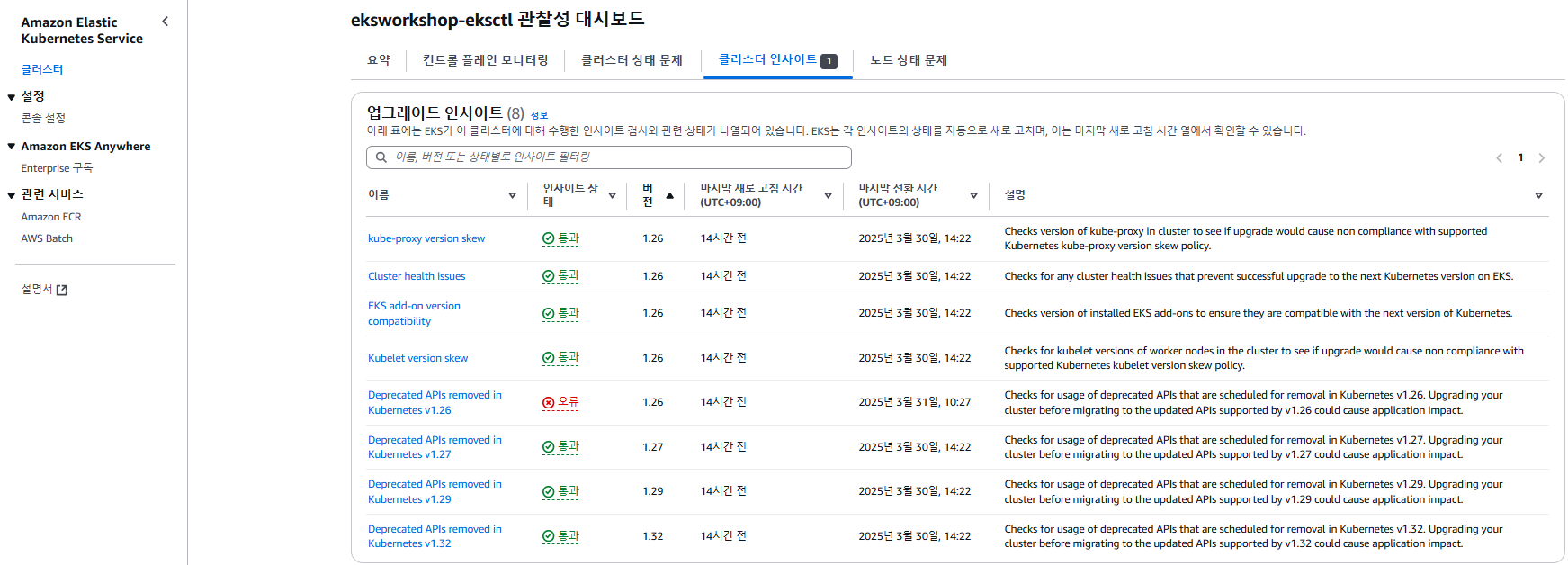Switch to the 컨트롤 플레인 모니터링 tab
1568x565 pixels.
[x=486, y=60]
